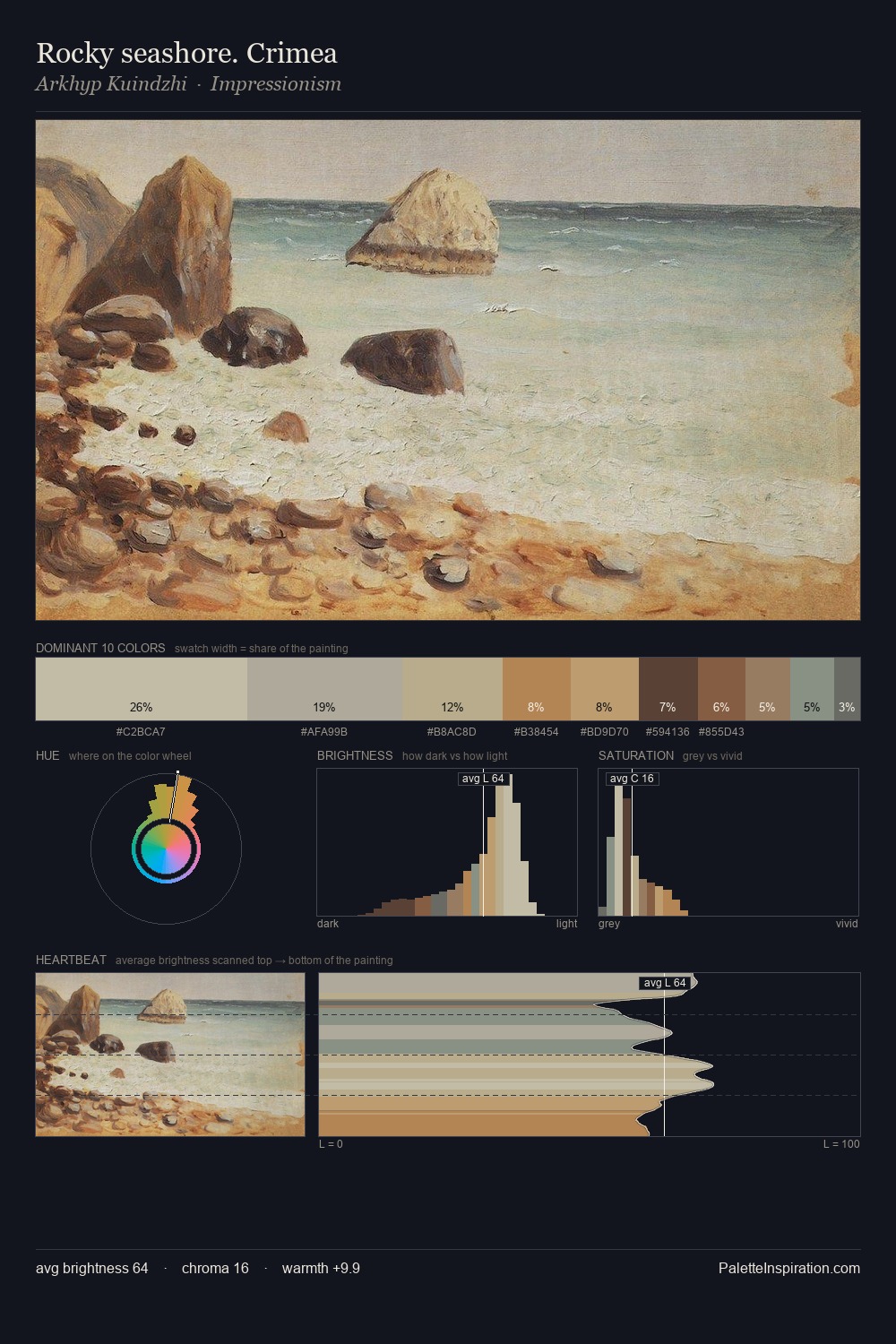Click the 'vivid' axis label
This screenshot has height=1344, width=896.
click(x=847, y=924)
